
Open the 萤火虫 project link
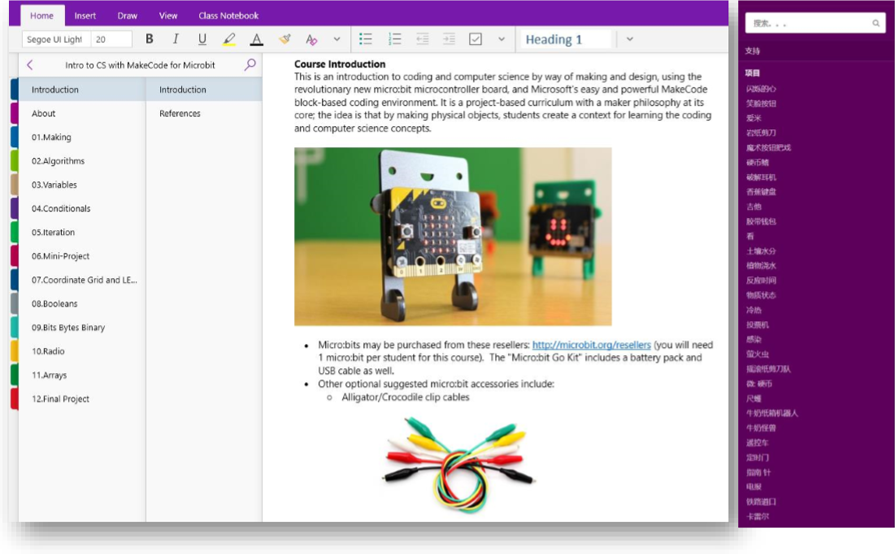point(757,354)
